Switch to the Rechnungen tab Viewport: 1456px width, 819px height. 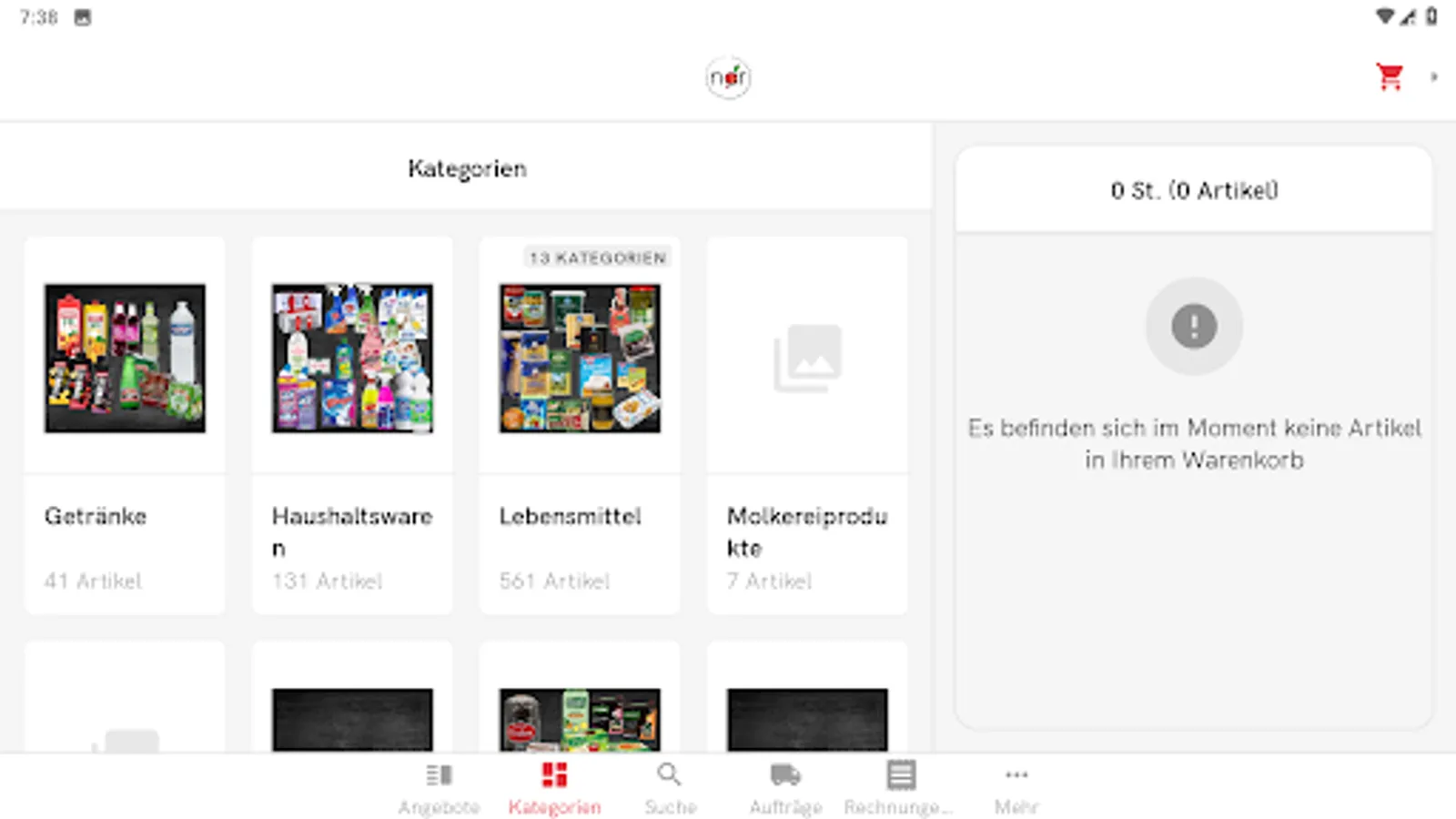(899, 788)
